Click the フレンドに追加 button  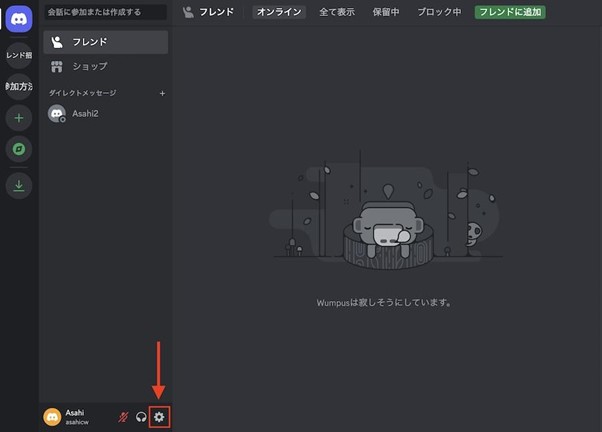[510, 12]
